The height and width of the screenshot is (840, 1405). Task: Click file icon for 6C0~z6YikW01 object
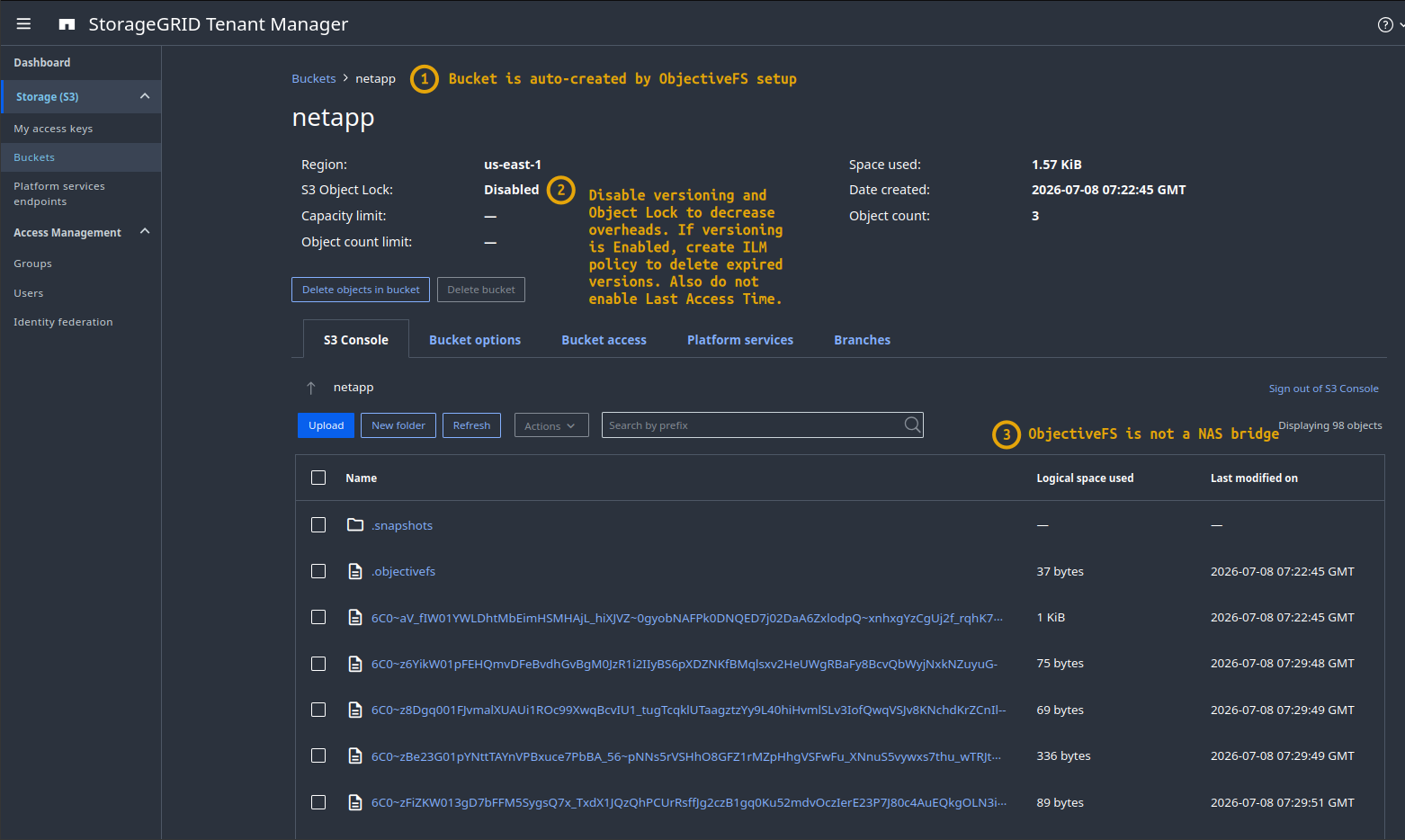tap(355, 664)
